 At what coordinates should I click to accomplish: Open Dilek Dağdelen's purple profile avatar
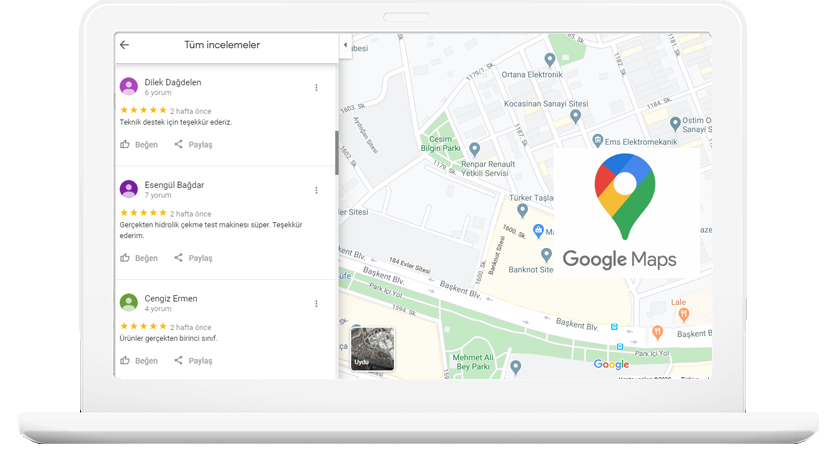point(129,86)
